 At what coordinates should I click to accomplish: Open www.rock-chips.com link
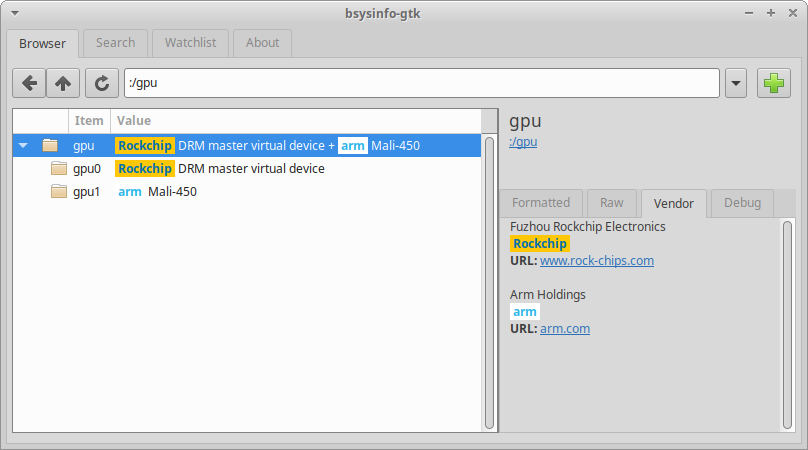(x=597, y=261)
